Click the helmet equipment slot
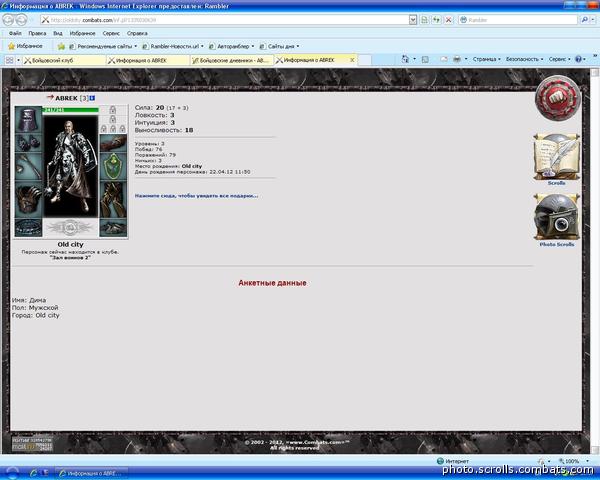 tap(29, 119)
